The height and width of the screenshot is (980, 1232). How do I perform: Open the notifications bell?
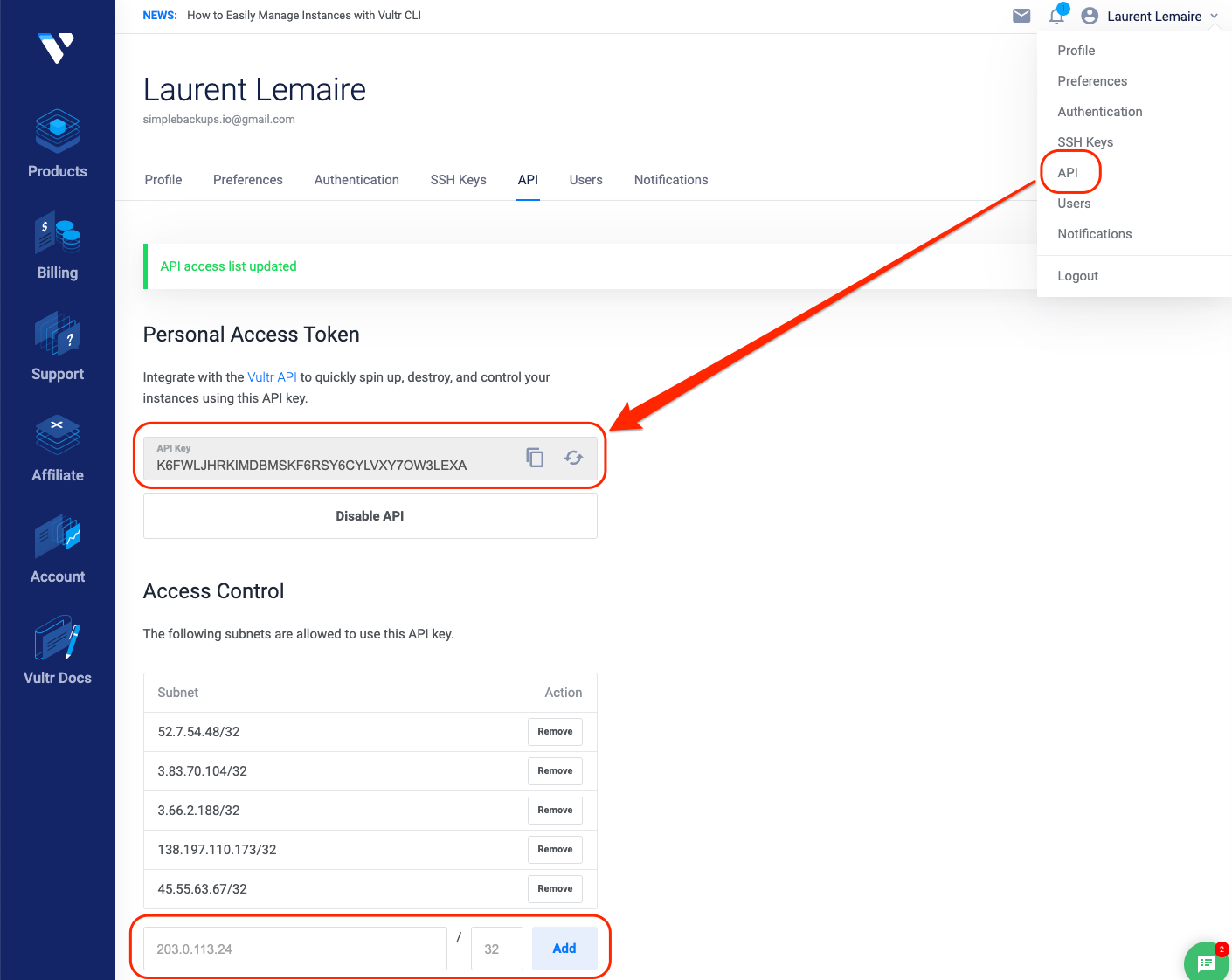point(1056,15)
